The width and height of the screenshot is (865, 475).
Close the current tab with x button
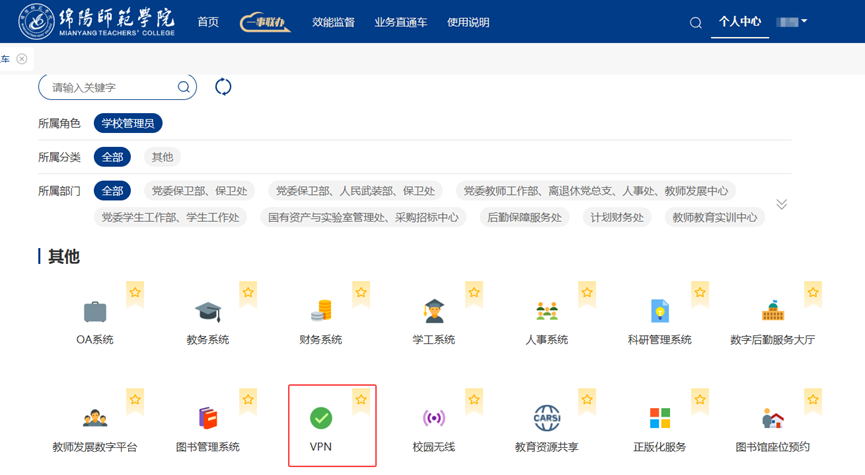coord(22,59)
